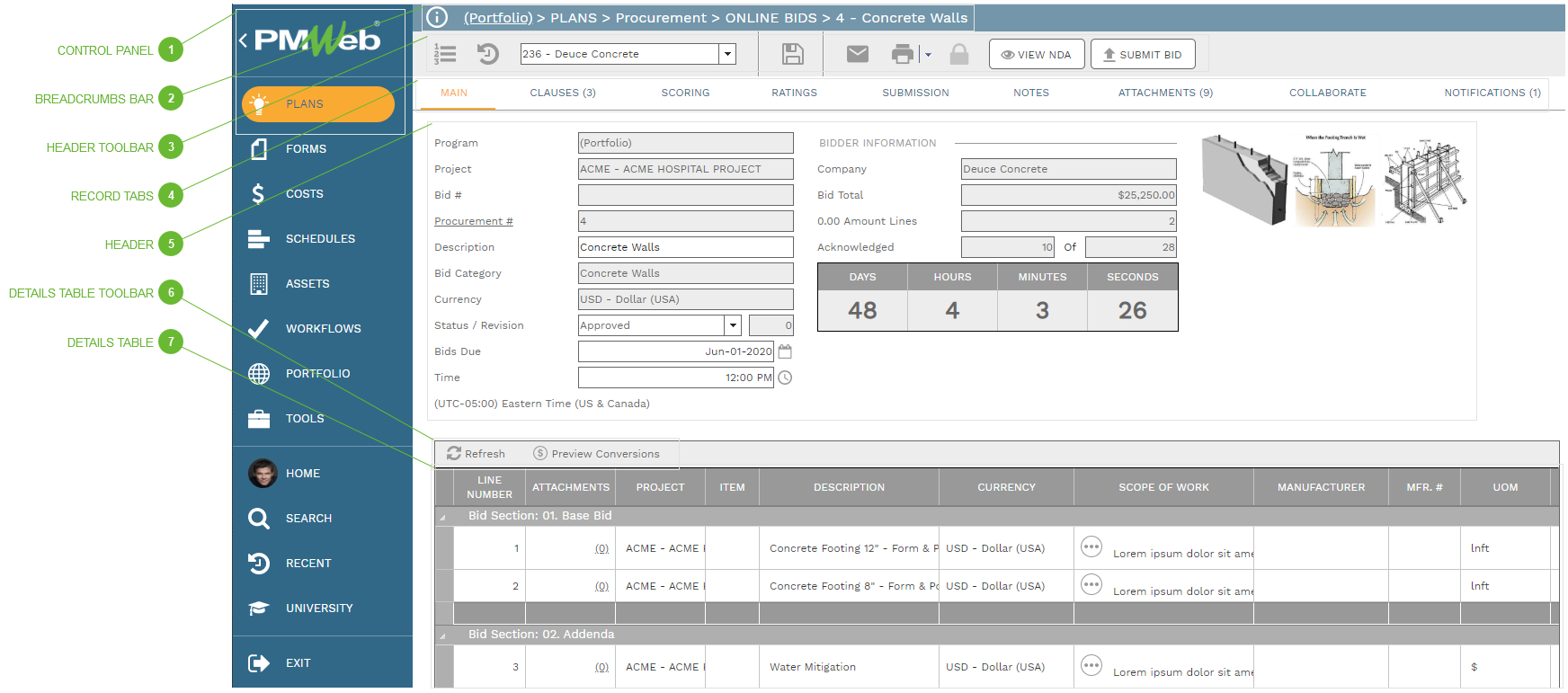The image size is (1568, 693).
Task: Open scope of work ellipsis for line 1
Action: (x=1091, y=547)
